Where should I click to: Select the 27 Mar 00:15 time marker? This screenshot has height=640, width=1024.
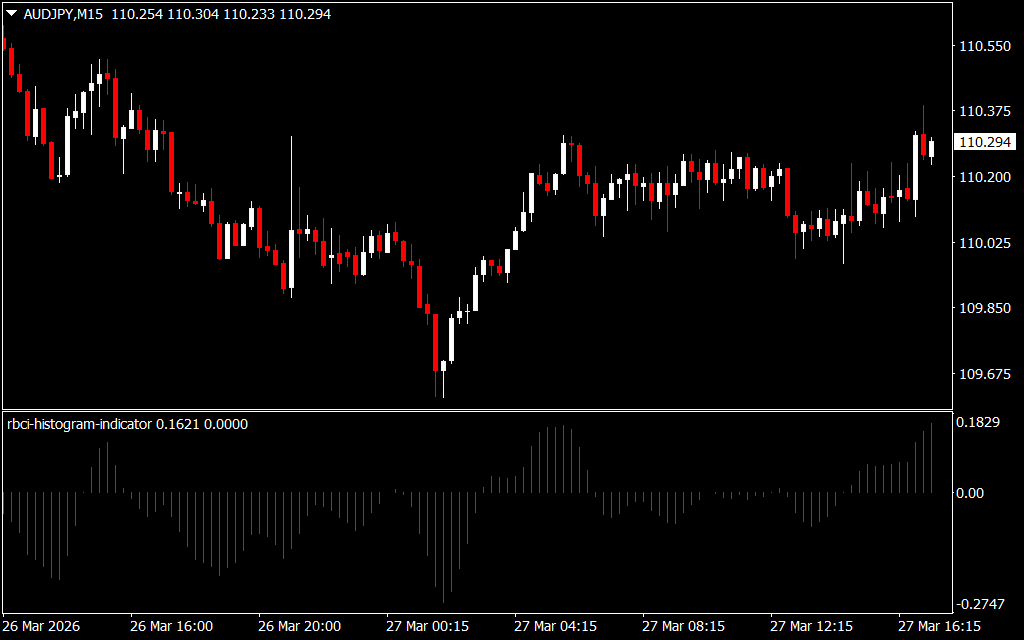tap(428, 626)
